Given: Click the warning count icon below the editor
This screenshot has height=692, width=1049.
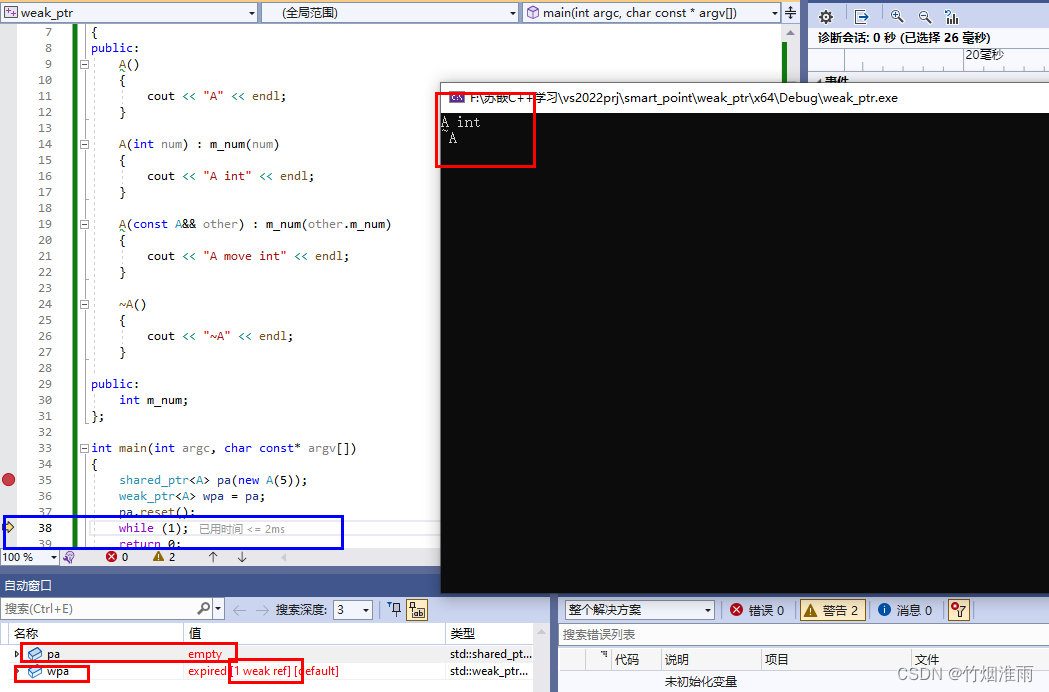Looking at the screenshot, I should (162, 557).
